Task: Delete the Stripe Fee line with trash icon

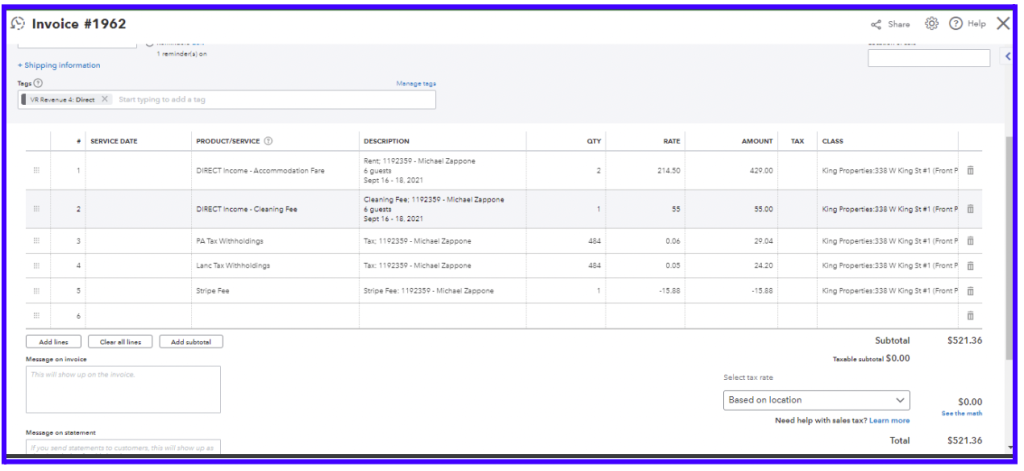Action: (x=970, y=290)
